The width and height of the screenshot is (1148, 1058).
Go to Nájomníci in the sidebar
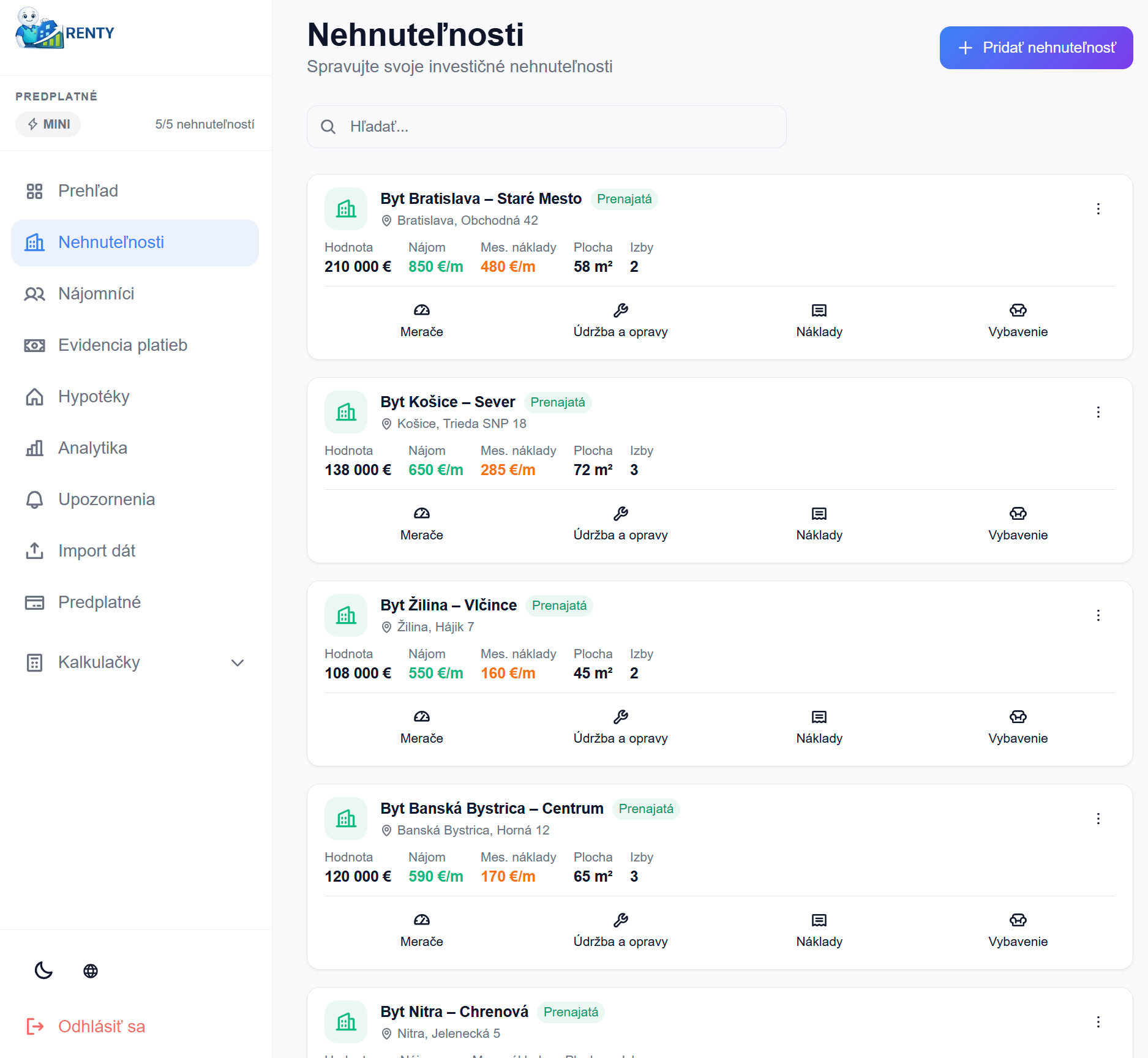coord(96,294)
